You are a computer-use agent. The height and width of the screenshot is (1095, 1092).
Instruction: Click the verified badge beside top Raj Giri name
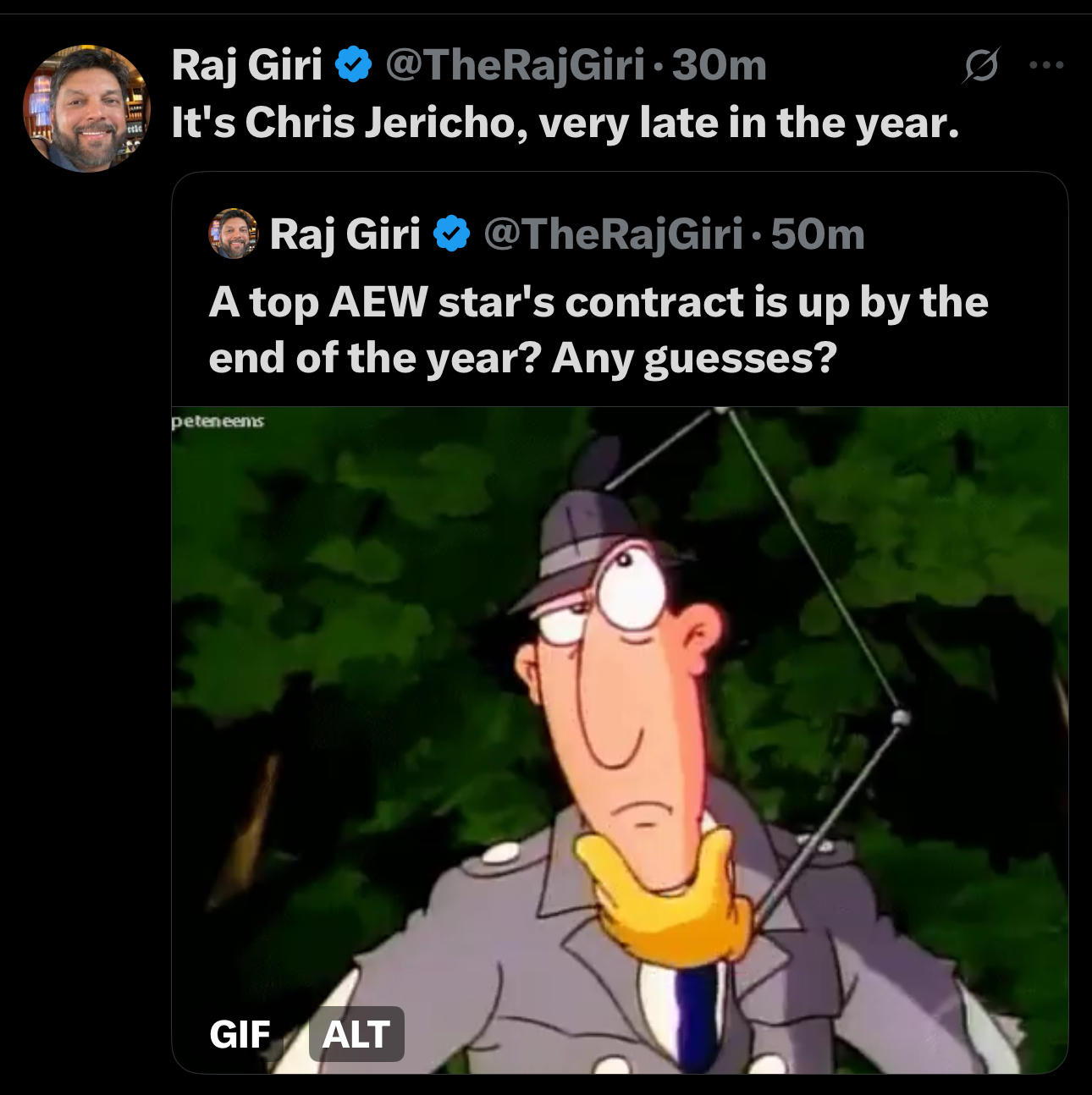[354, 65]
